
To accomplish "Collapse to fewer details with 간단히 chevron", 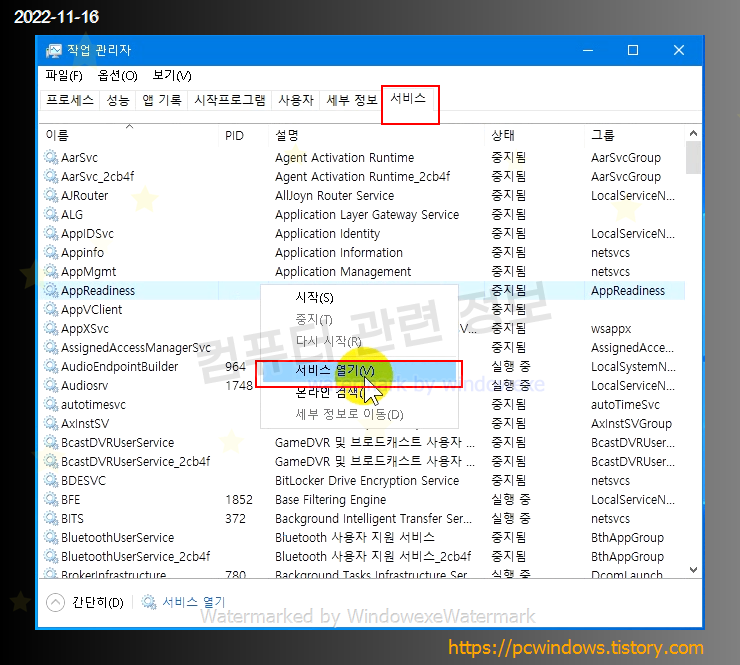I will 55,602.
